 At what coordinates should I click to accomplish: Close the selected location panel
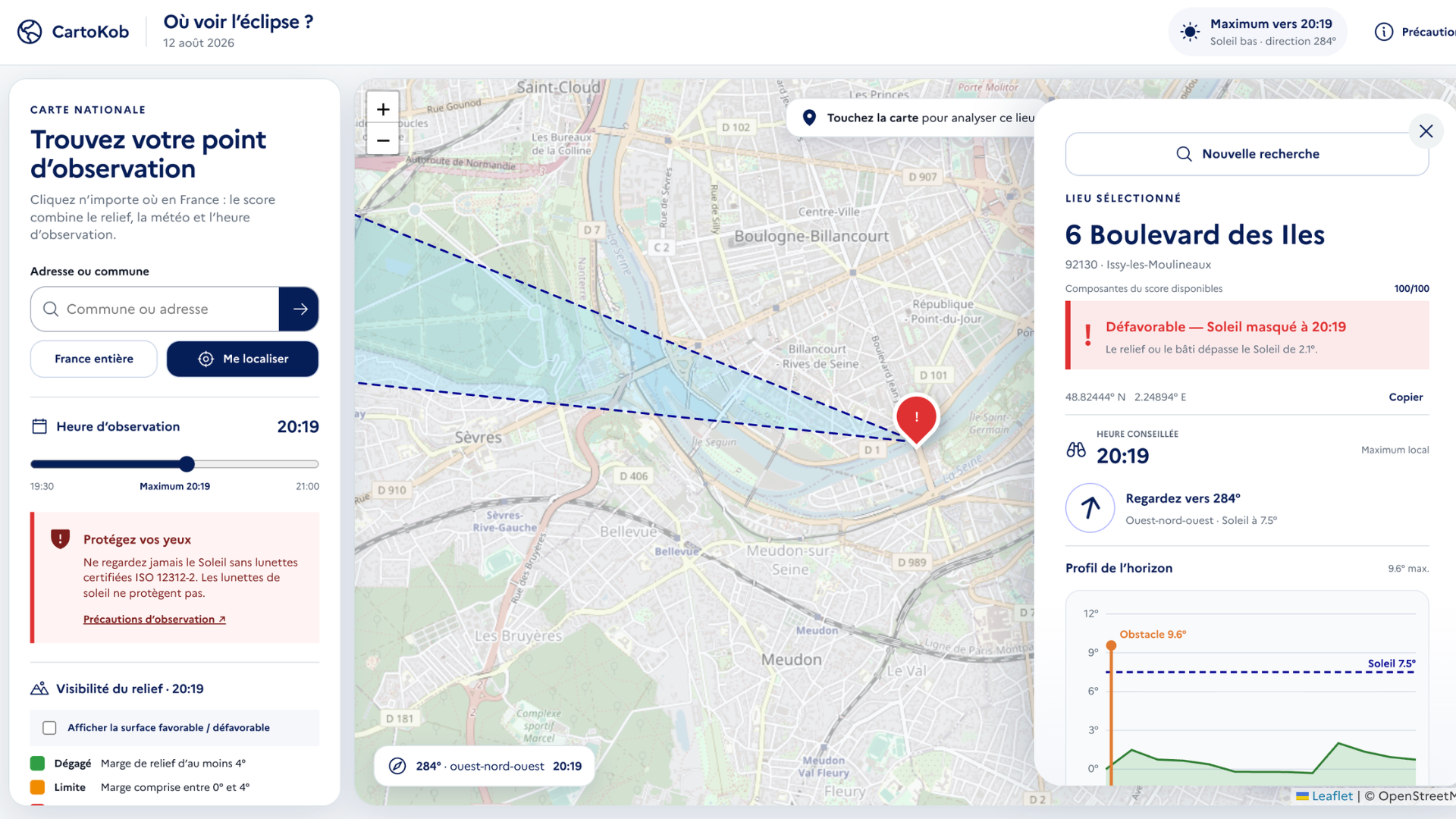(1426, 131)
